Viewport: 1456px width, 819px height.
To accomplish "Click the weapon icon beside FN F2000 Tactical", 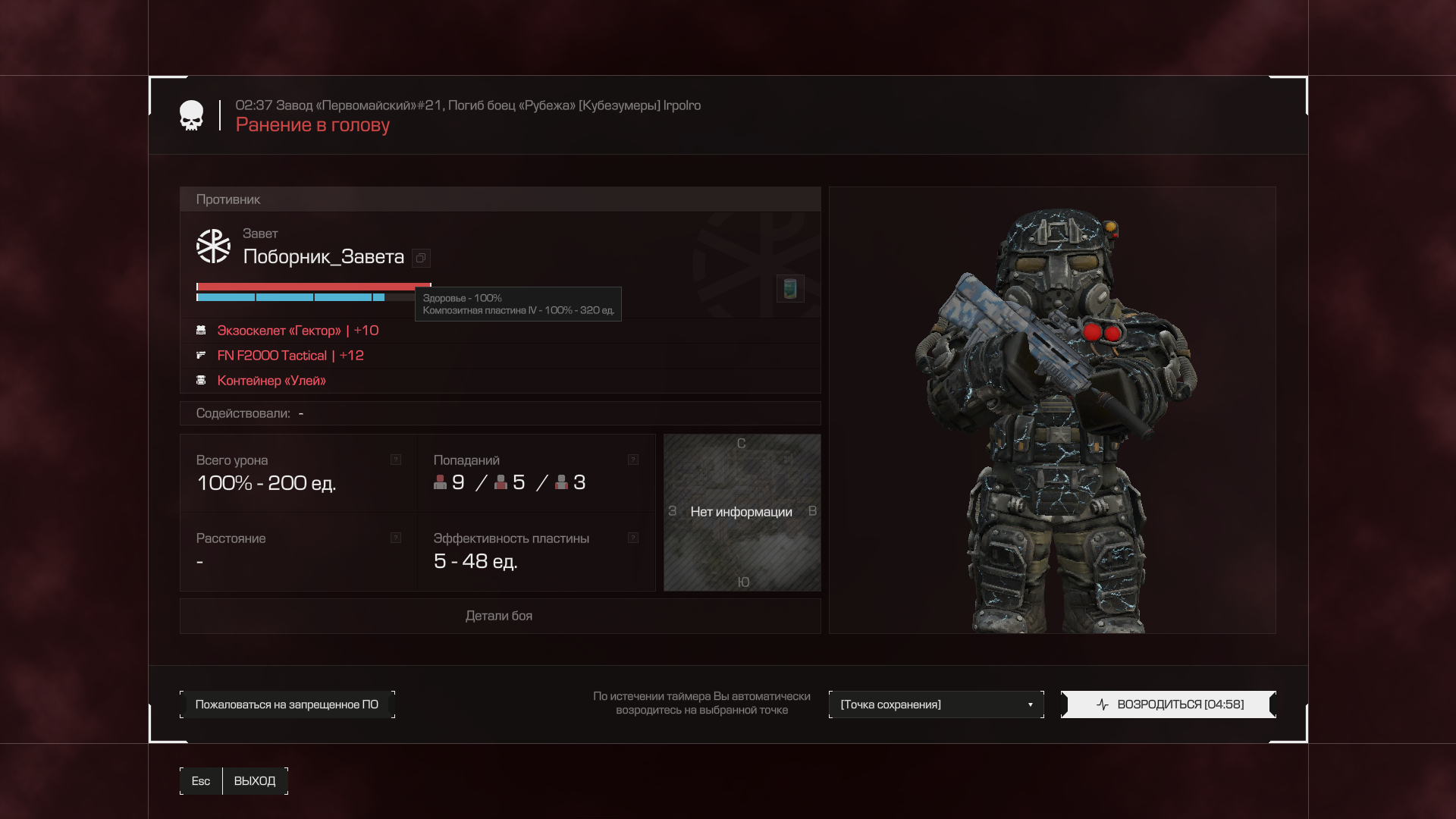I will tap(201, 356).
